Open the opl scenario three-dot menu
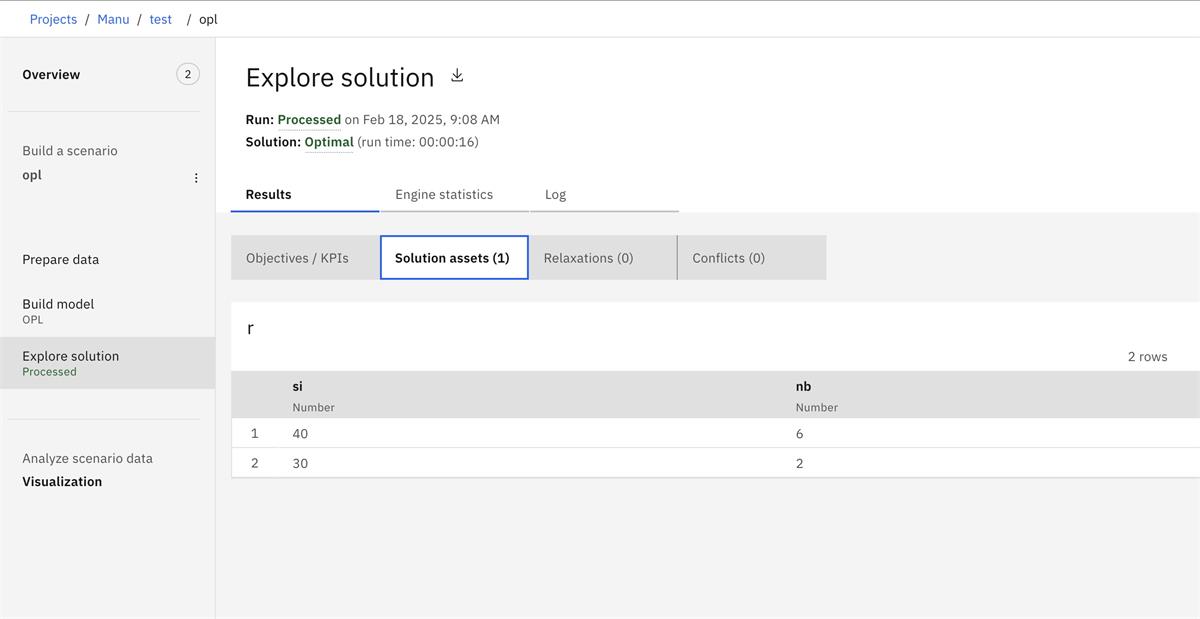The height and width of the screenshot is (619, 1200). coord(196,178)
